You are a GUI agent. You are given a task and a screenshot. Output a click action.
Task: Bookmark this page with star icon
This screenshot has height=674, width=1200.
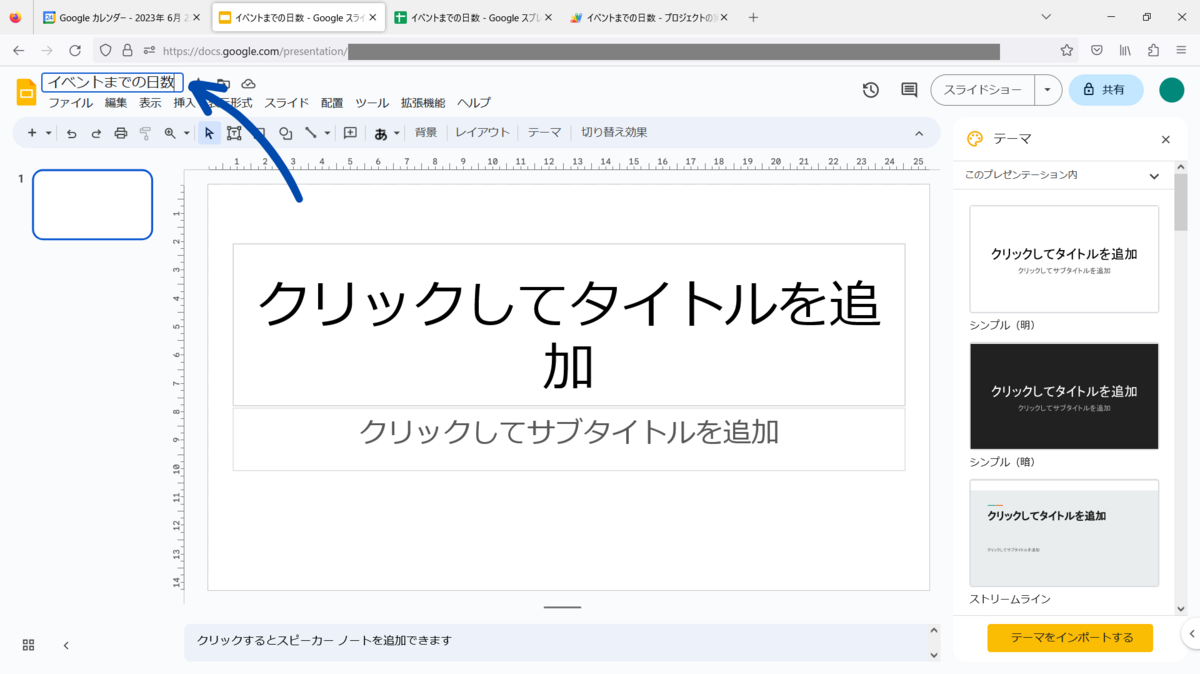(1067, 50)
